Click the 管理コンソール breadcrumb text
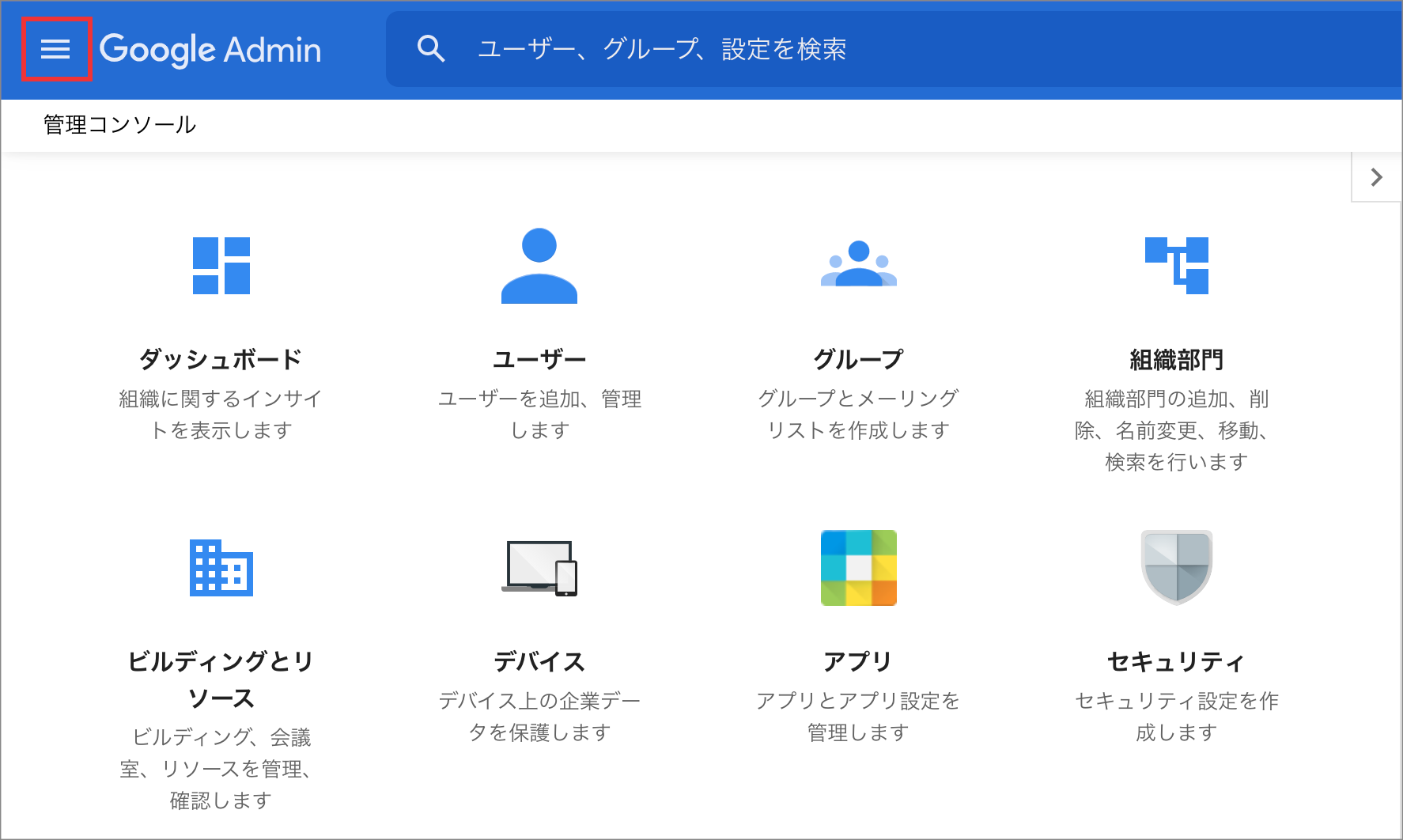This screenshot has height=840, width=1403. (x=119, y=125)
